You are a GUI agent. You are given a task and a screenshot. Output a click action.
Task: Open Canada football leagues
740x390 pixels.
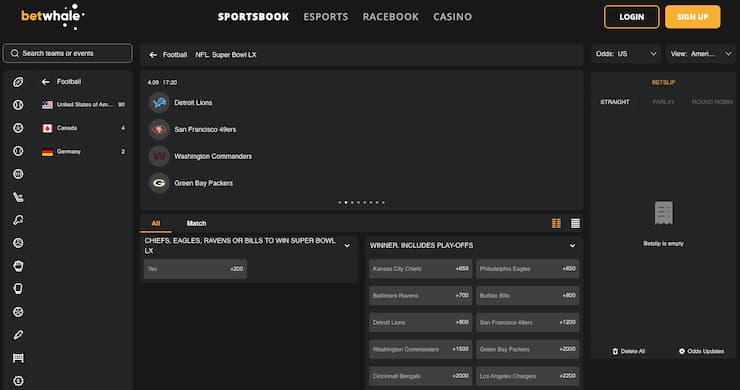(84, 128)
